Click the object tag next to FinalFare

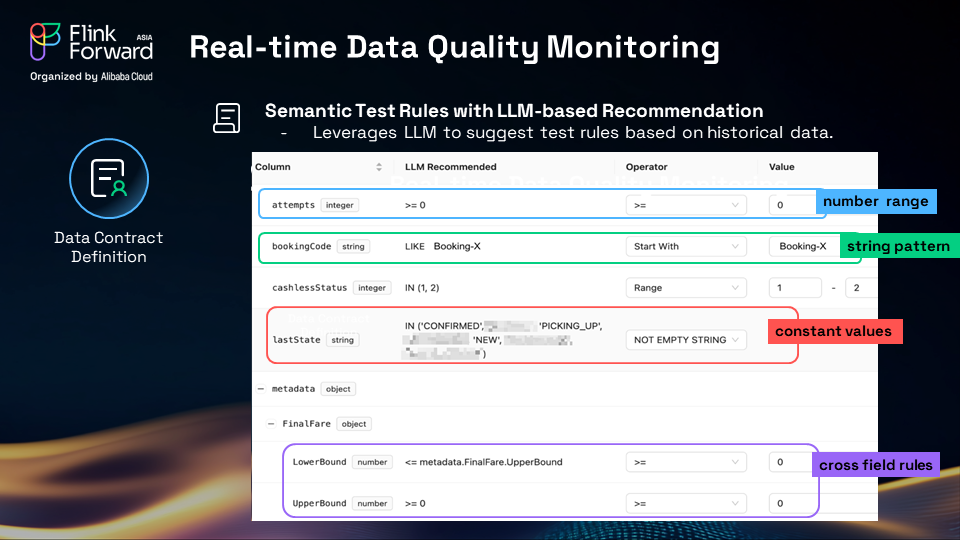pos(354,424)
